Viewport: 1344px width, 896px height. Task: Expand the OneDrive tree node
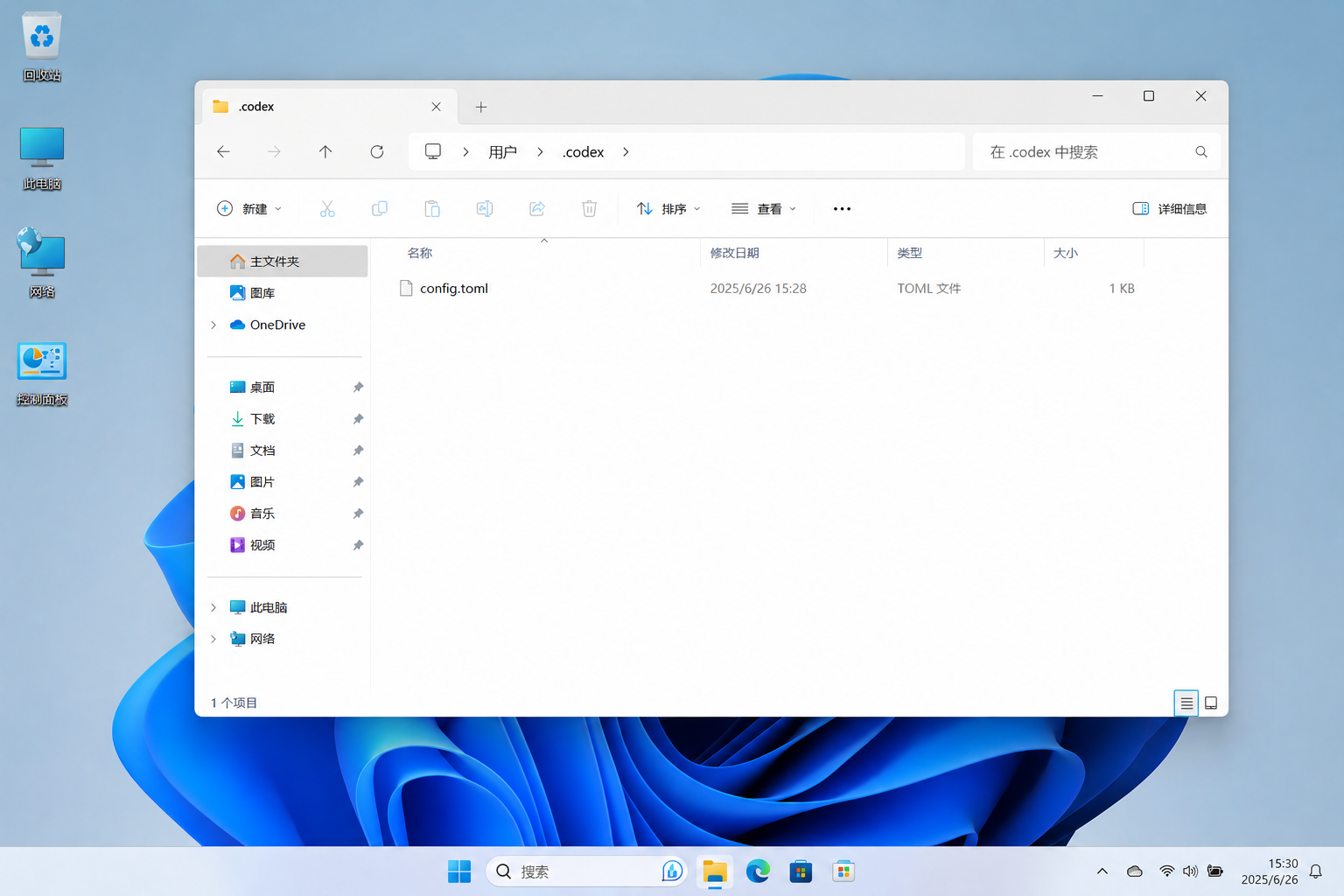click(x=213, y=325)
